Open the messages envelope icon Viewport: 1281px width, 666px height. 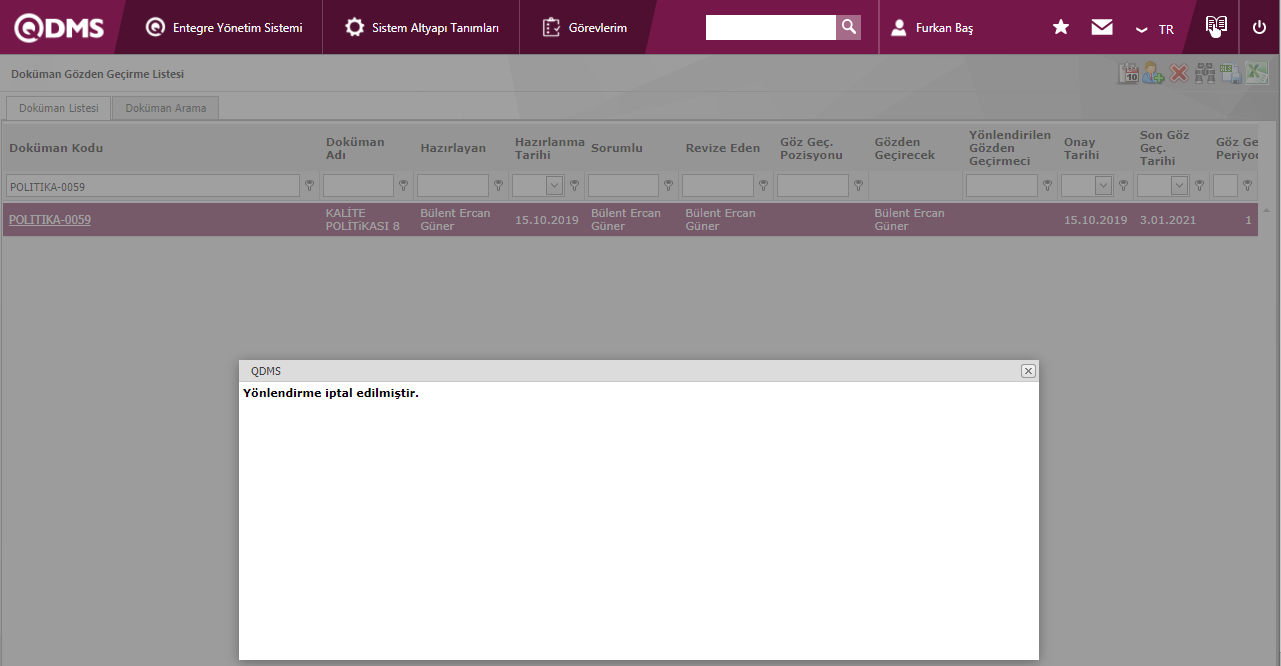(1102, 27)
